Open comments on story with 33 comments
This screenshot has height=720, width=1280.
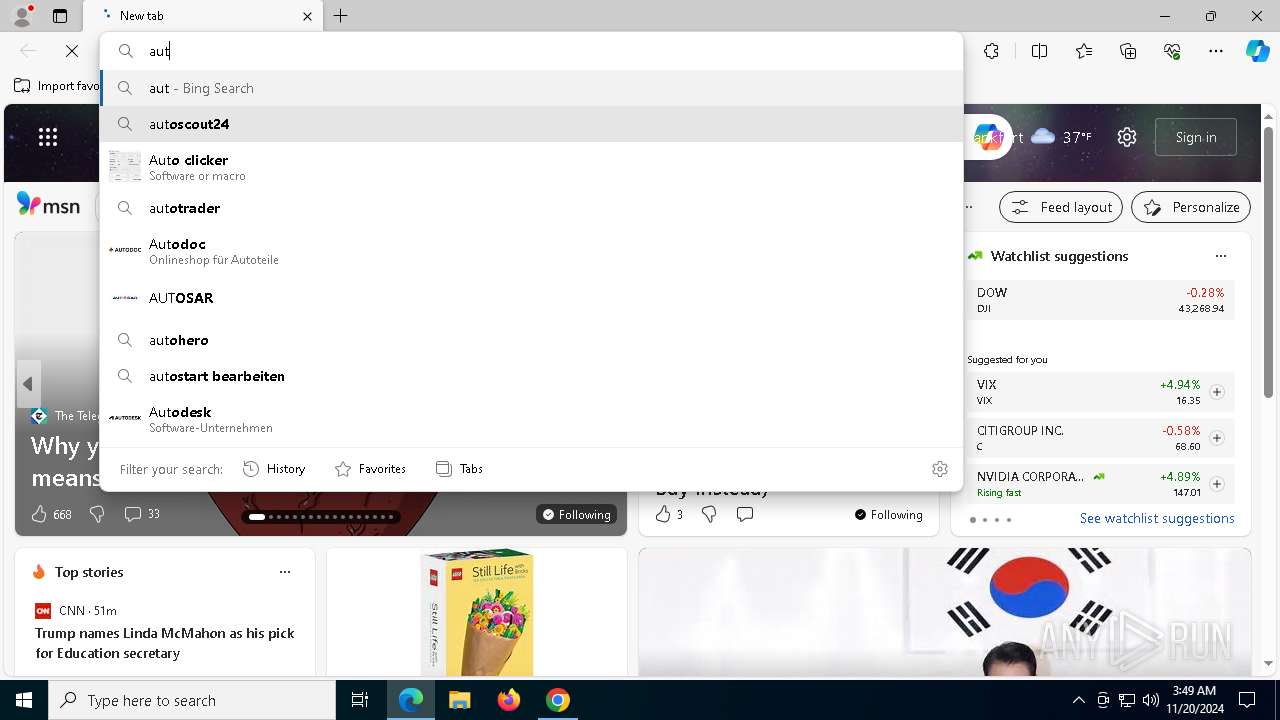click(142, 514)
